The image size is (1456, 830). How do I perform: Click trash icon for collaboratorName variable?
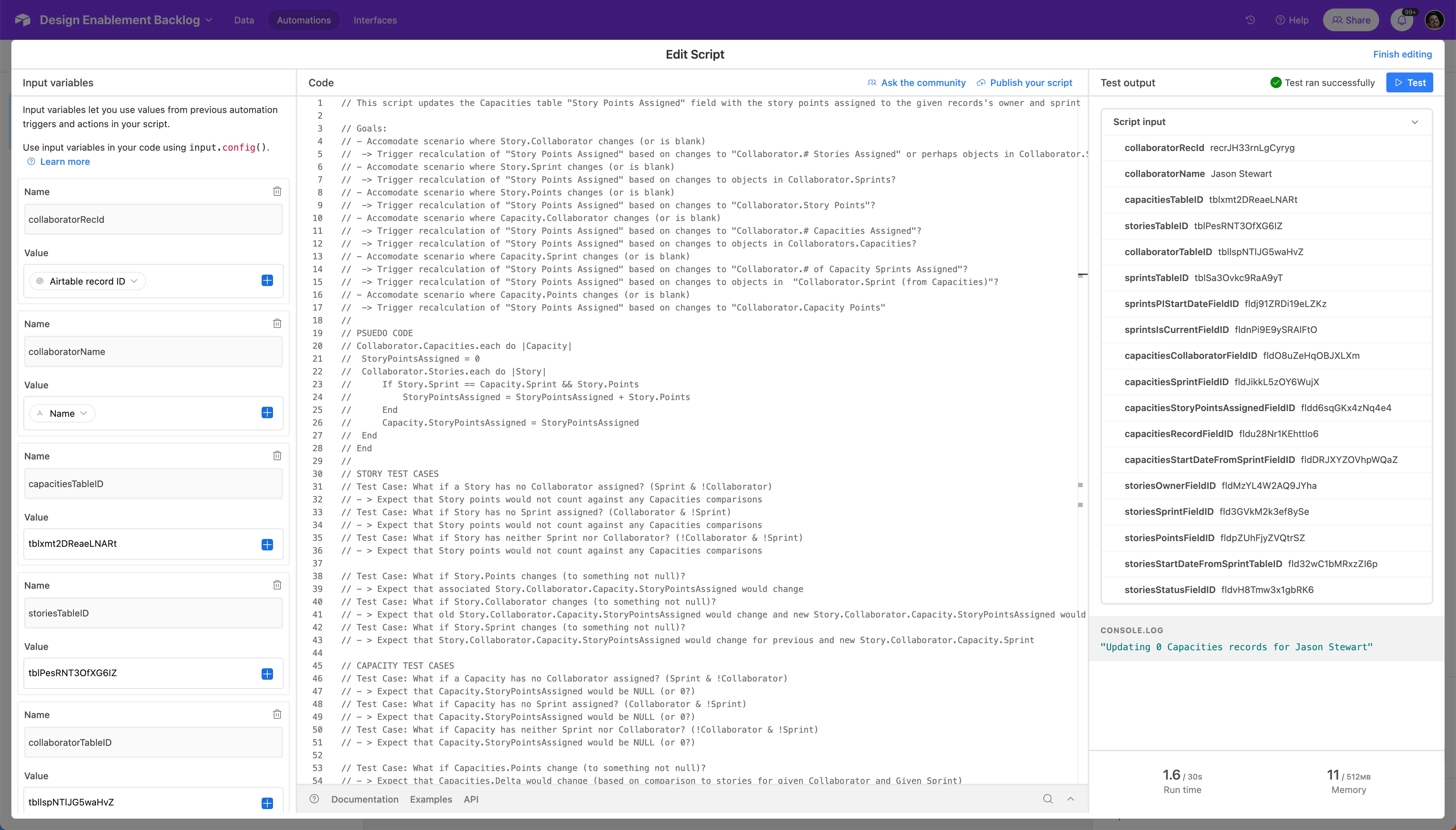click(277, 324)
